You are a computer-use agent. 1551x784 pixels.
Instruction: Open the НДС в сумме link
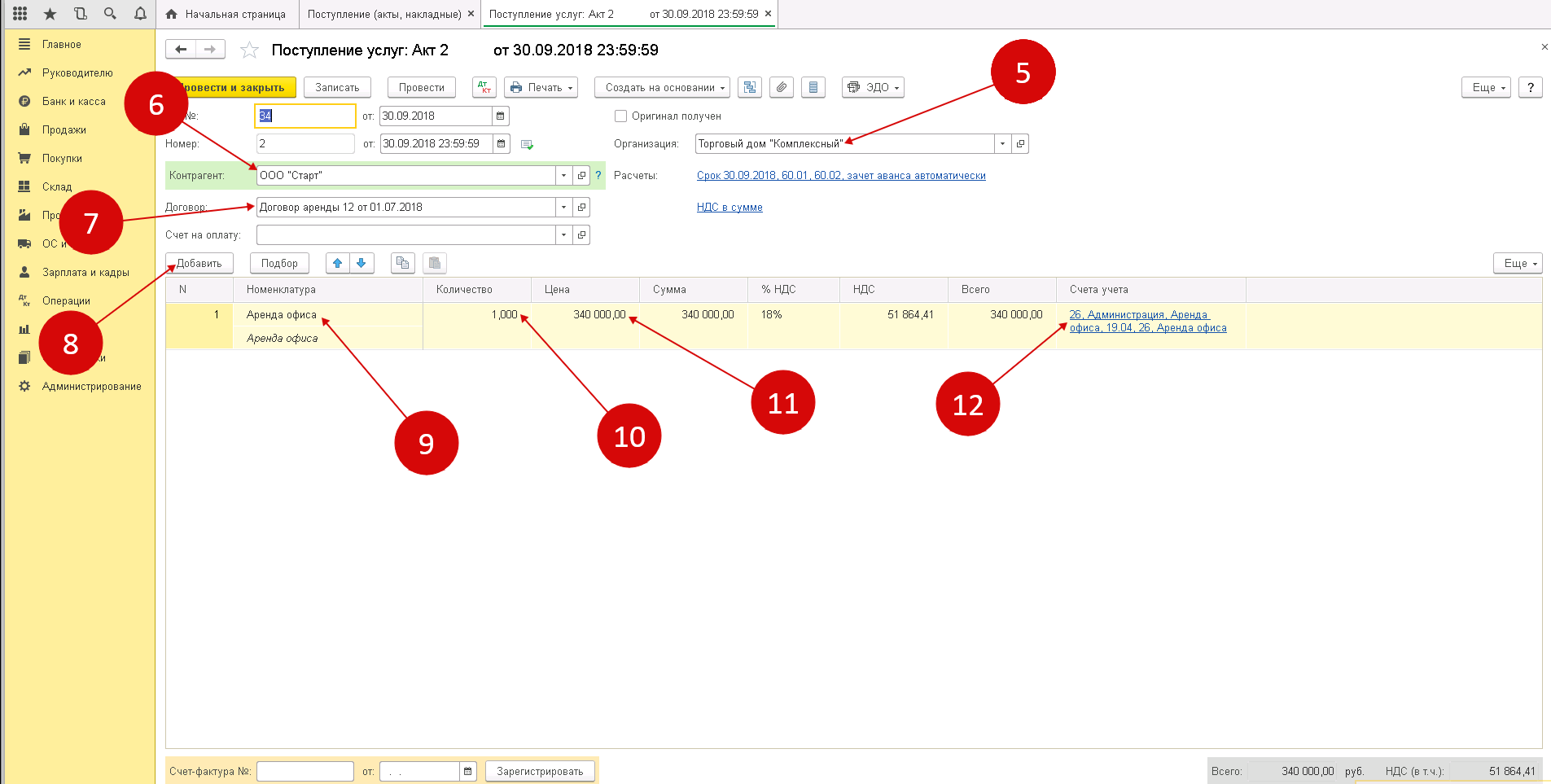(x=729, y=208)
